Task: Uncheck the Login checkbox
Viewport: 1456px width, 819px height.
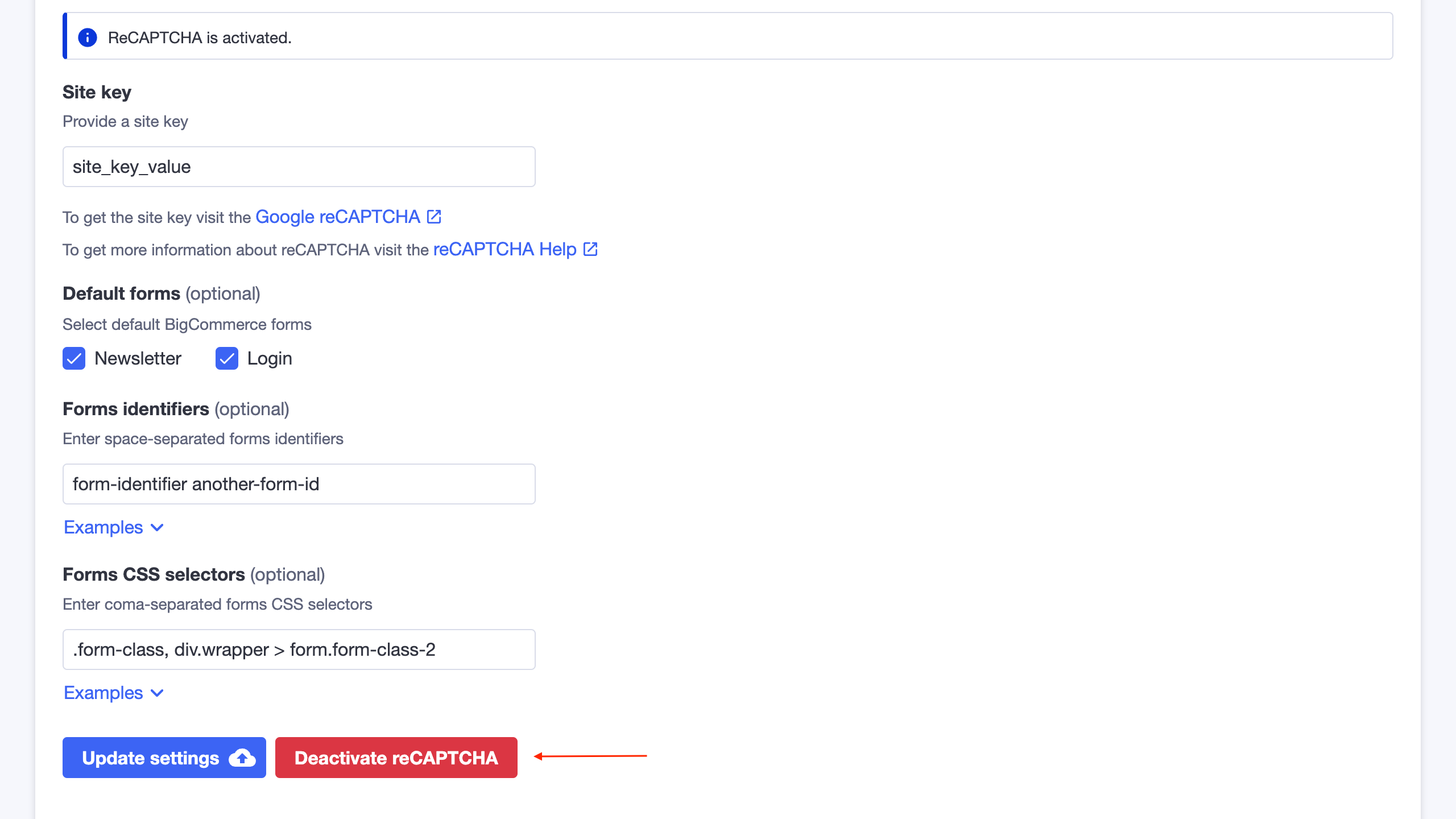Action: 227,358
